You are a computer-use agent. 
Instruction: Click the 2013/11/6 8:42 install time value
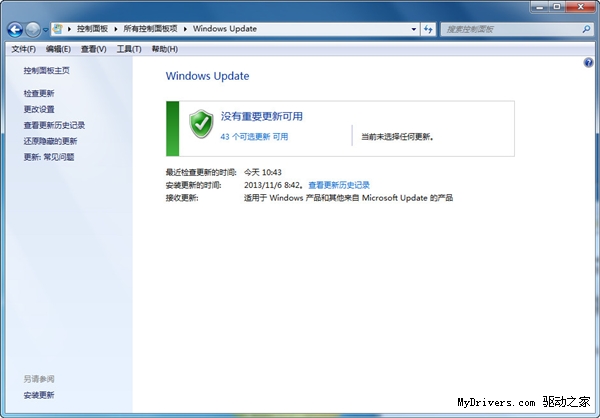[273, 185]
